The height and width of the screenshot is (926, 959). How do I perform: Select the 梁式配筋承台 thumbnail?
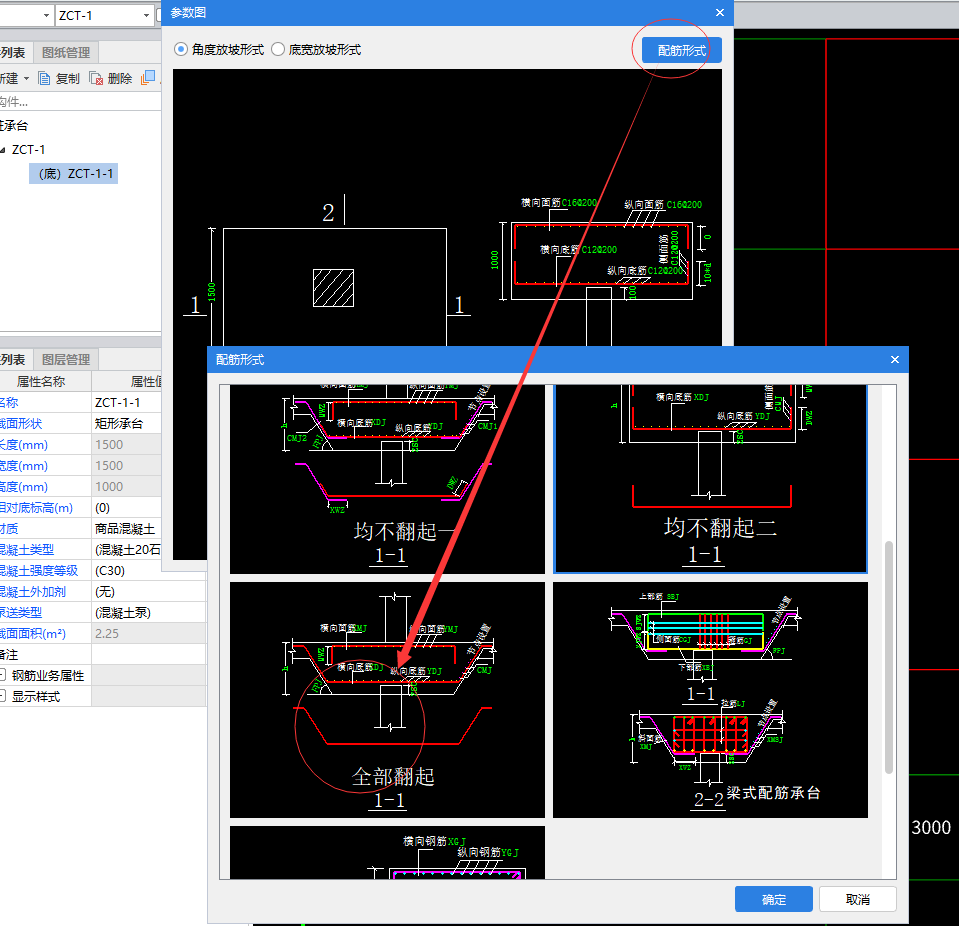(x=710, y=700)
